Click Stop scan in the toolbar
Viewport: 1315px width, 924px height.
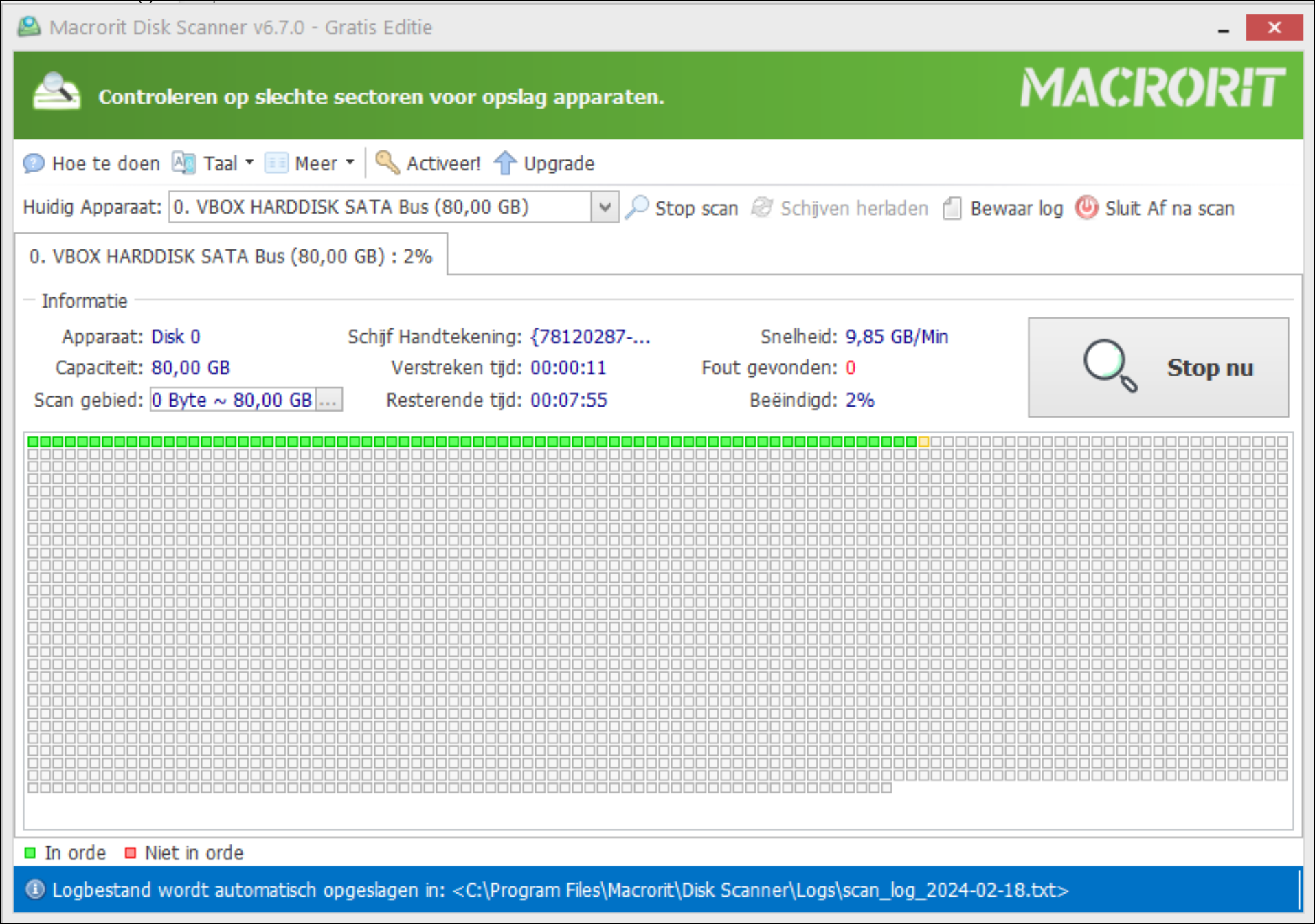tap(697, 208)
